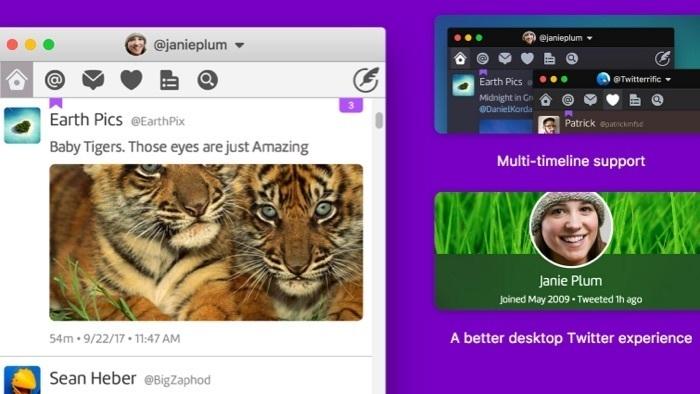Click Earth Pics name in dark window
Viewport: 700px width, 394px height.
(x=501, y=82)
